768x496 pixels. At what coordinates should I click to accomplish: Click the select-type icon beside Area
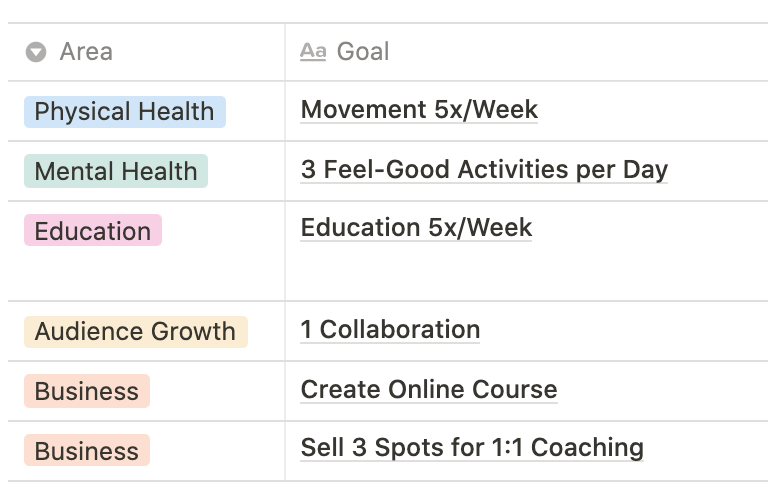[36, 52]
